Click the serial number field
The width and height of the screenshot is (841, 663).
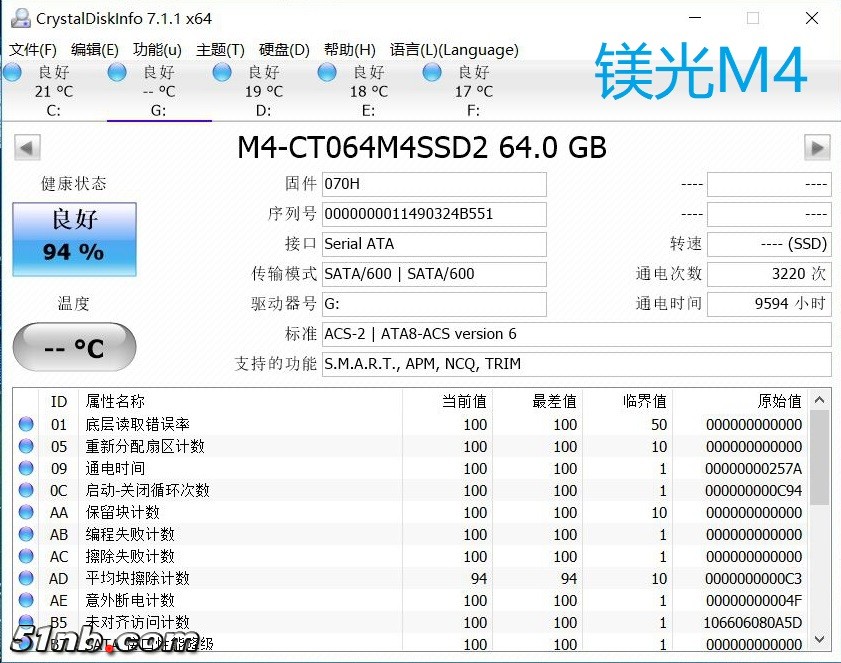pos(434,214)
